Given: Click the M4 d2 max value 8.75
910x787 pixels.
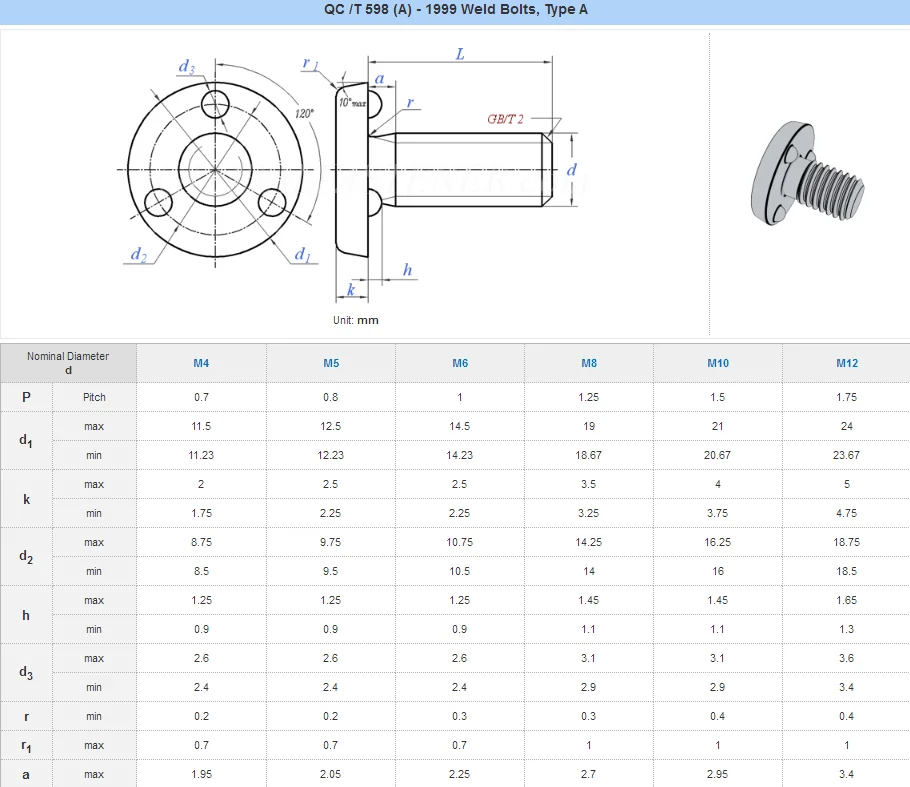Looking at the screenshot, I should click(x=201, y=543).
